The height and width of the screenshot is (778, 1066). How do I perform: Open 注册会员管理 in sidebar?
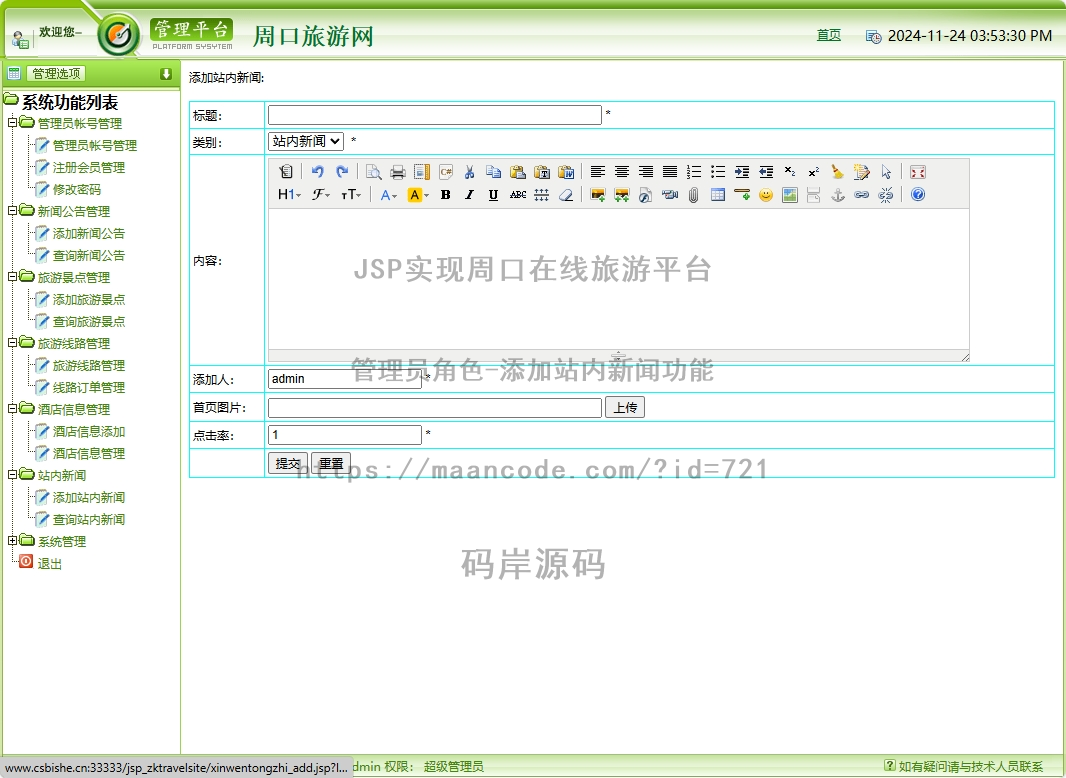pos(89,167)
